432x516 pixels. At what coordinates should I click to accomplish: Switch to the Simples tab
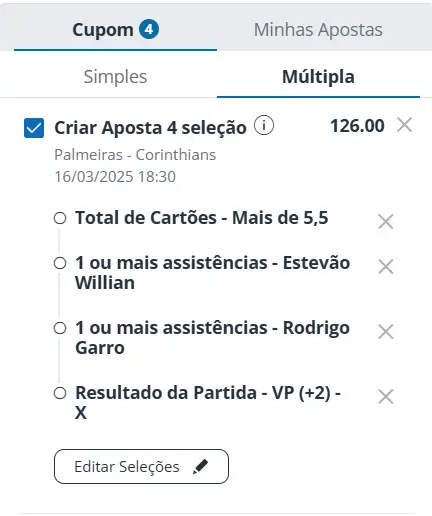pyautogui.click(x=115, y=77)
